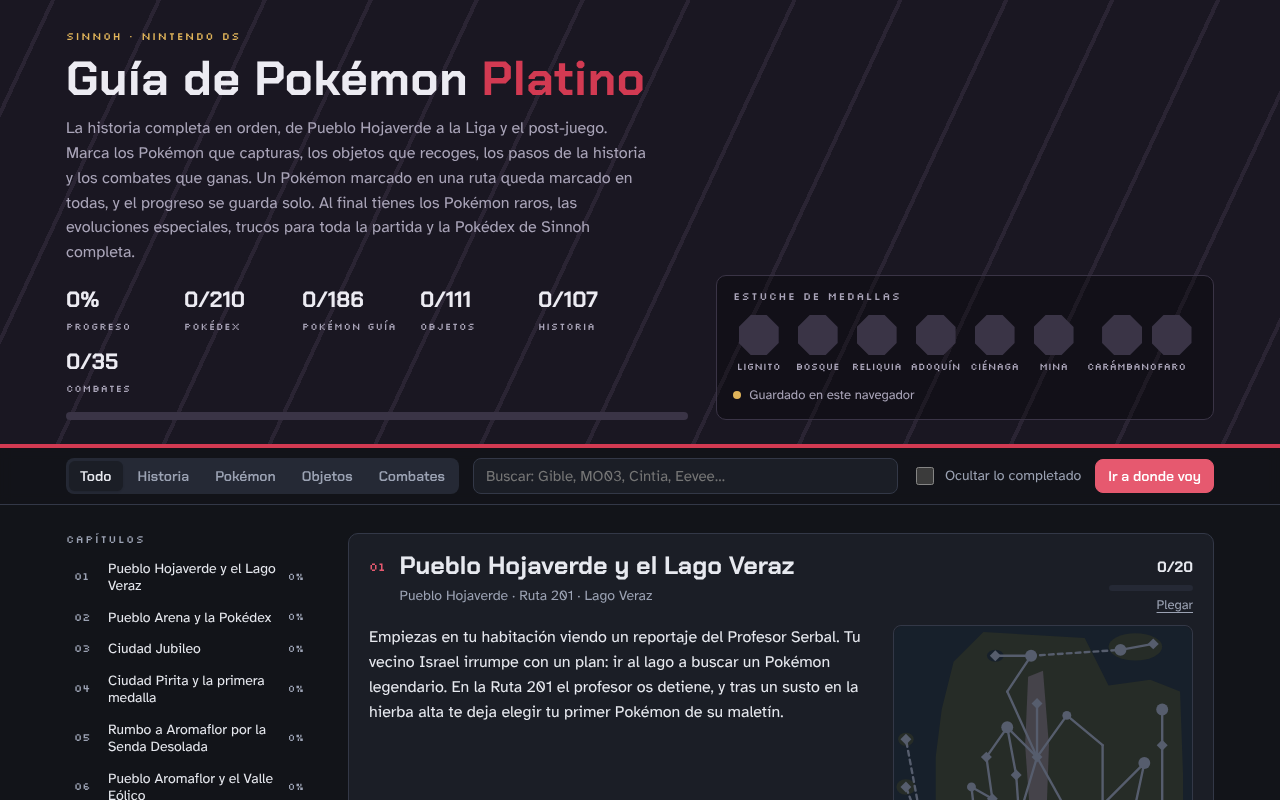Click the Estuche de medallas heading
This screenshot has height=800, width=1280.
817,297
